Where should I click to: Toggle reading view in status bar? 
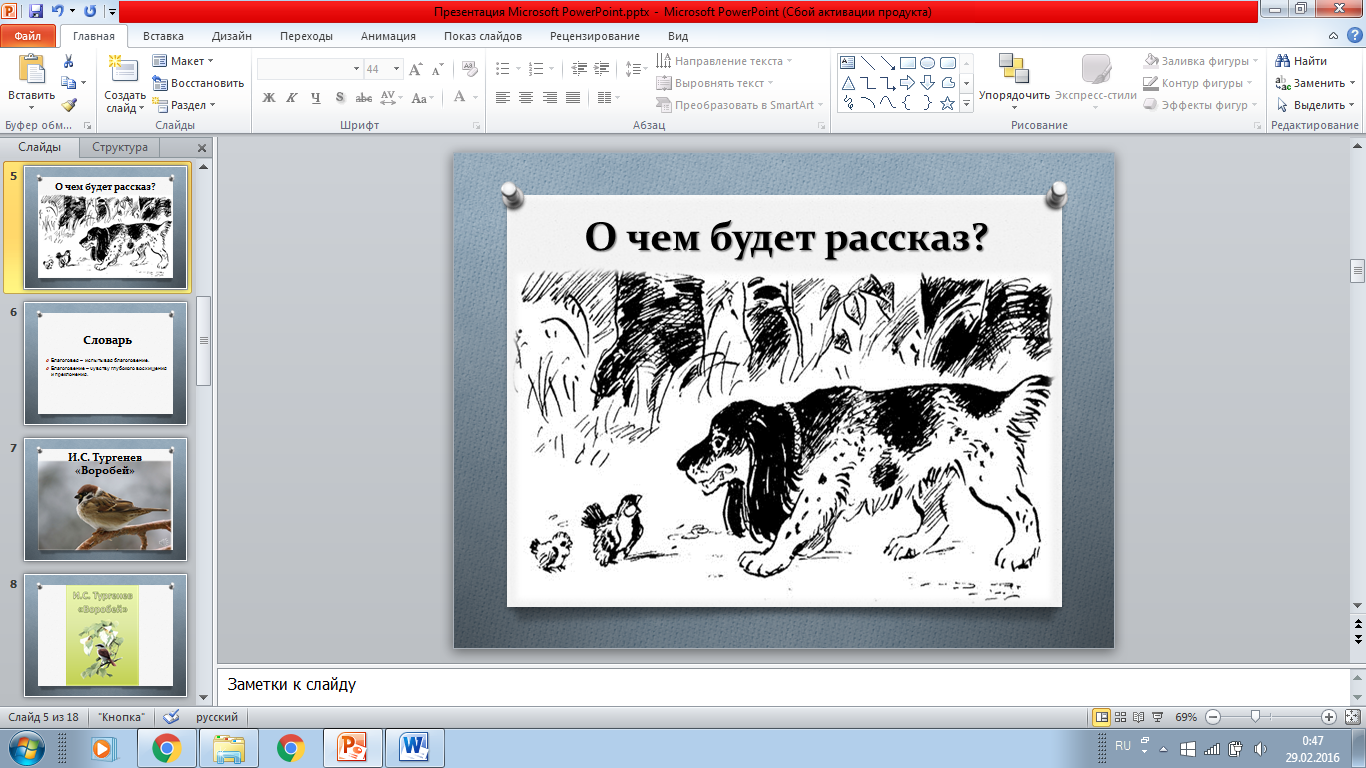pos(1137,717)
